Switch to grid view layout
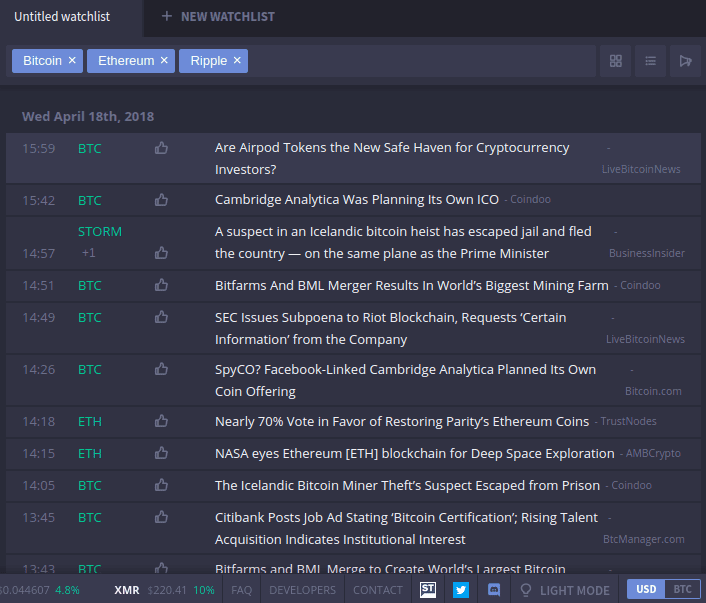This screenshot has height=603, width=706. [616, 61]
